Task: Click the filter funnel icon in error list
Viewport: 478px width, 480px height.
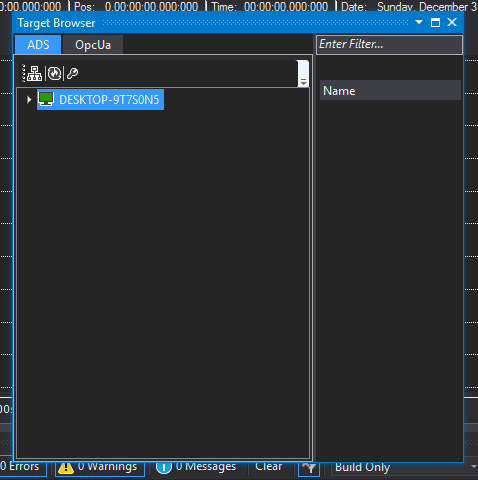Action: tap(309, 469)
